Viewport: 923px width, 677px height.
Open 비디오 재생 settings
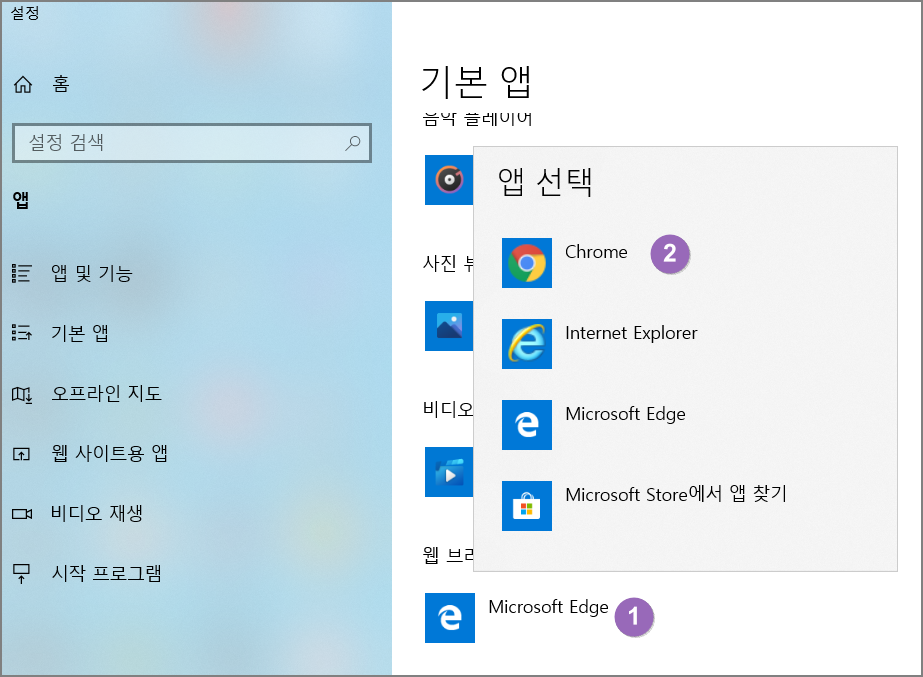pyautogui.click(x=97, y=513)
